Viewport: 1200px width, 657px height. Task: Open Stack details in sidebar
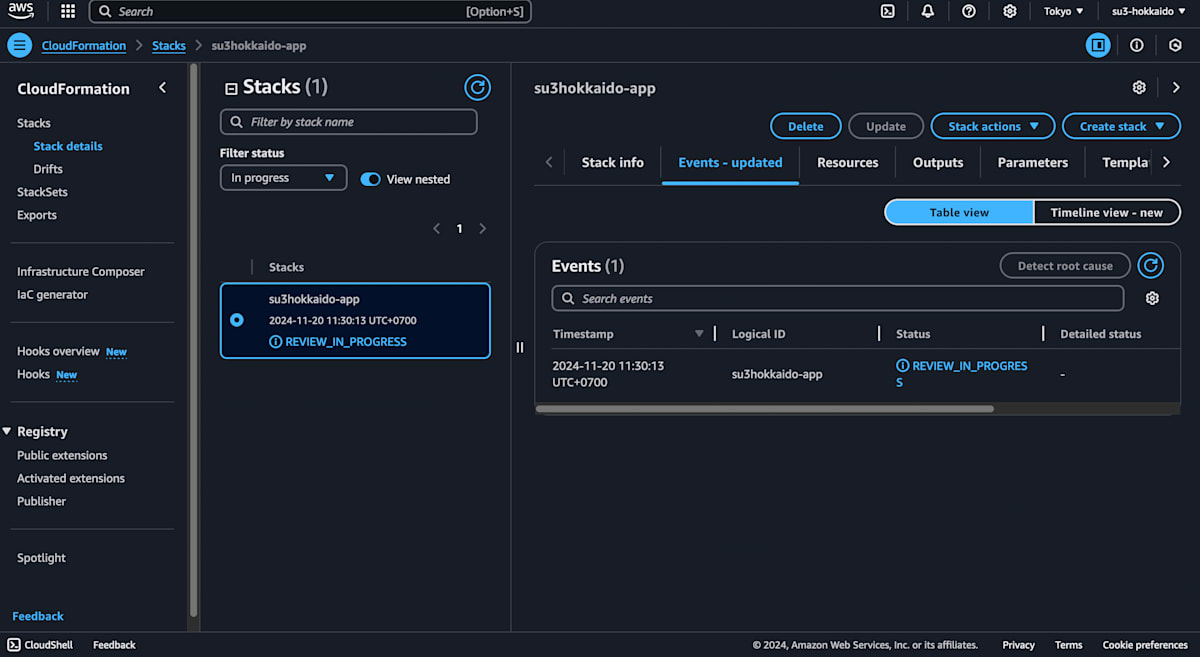click(68, 146)
